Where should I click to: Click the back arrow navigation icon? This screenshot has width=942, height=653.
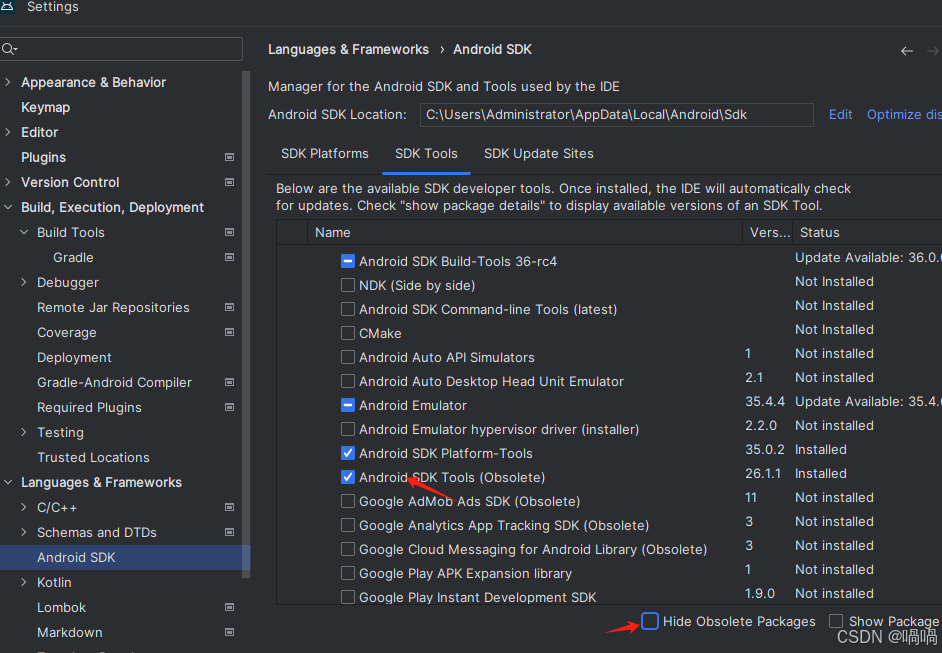[x=907, y=51]
